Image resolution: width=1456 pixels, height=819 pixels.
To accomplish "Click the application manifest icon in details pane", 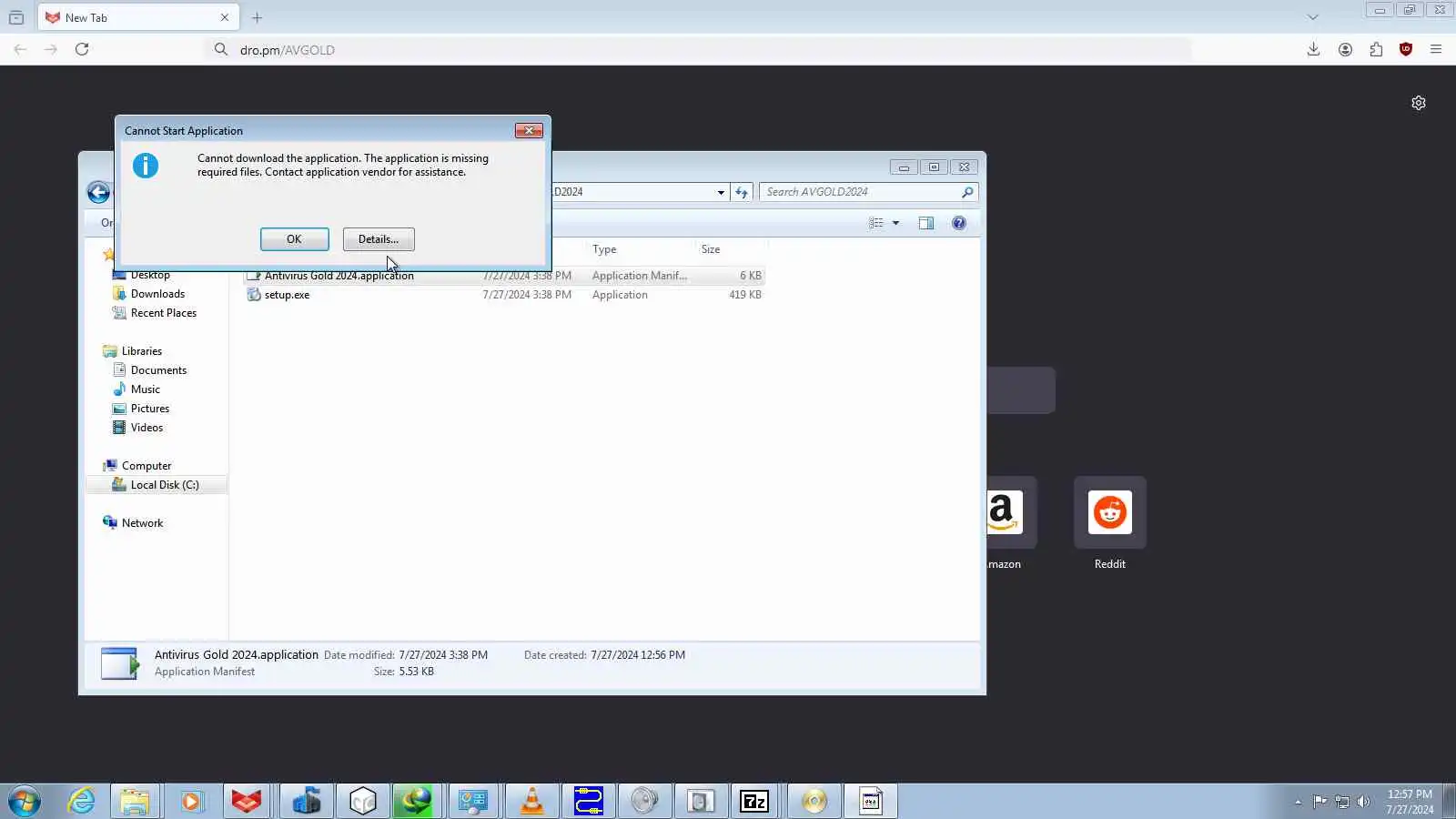I will coord(120,663).
